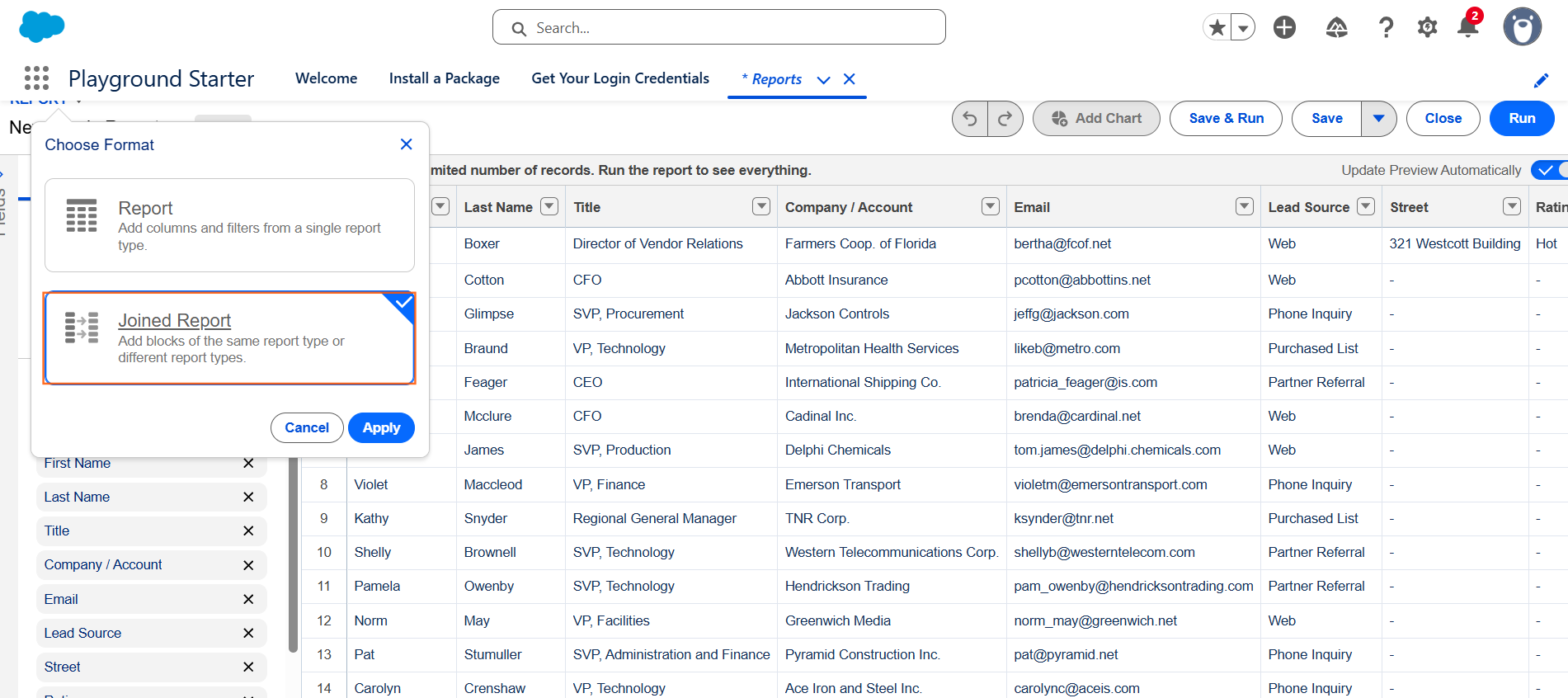Open the Install a Package tab
This screenshot has width=1568, height=698.
(x=445, y=78)
